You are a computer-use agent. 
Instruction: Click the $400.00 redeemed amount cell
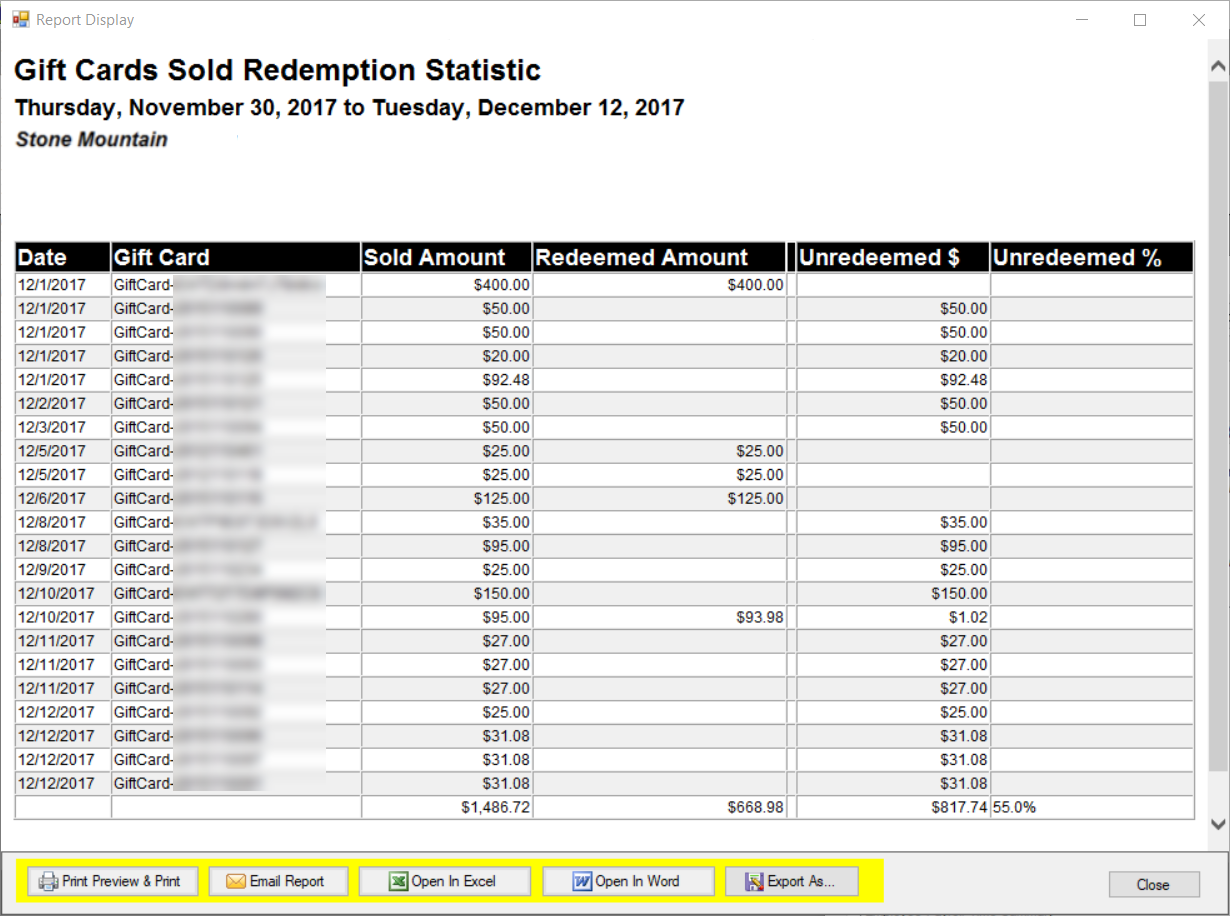[660, 285]
